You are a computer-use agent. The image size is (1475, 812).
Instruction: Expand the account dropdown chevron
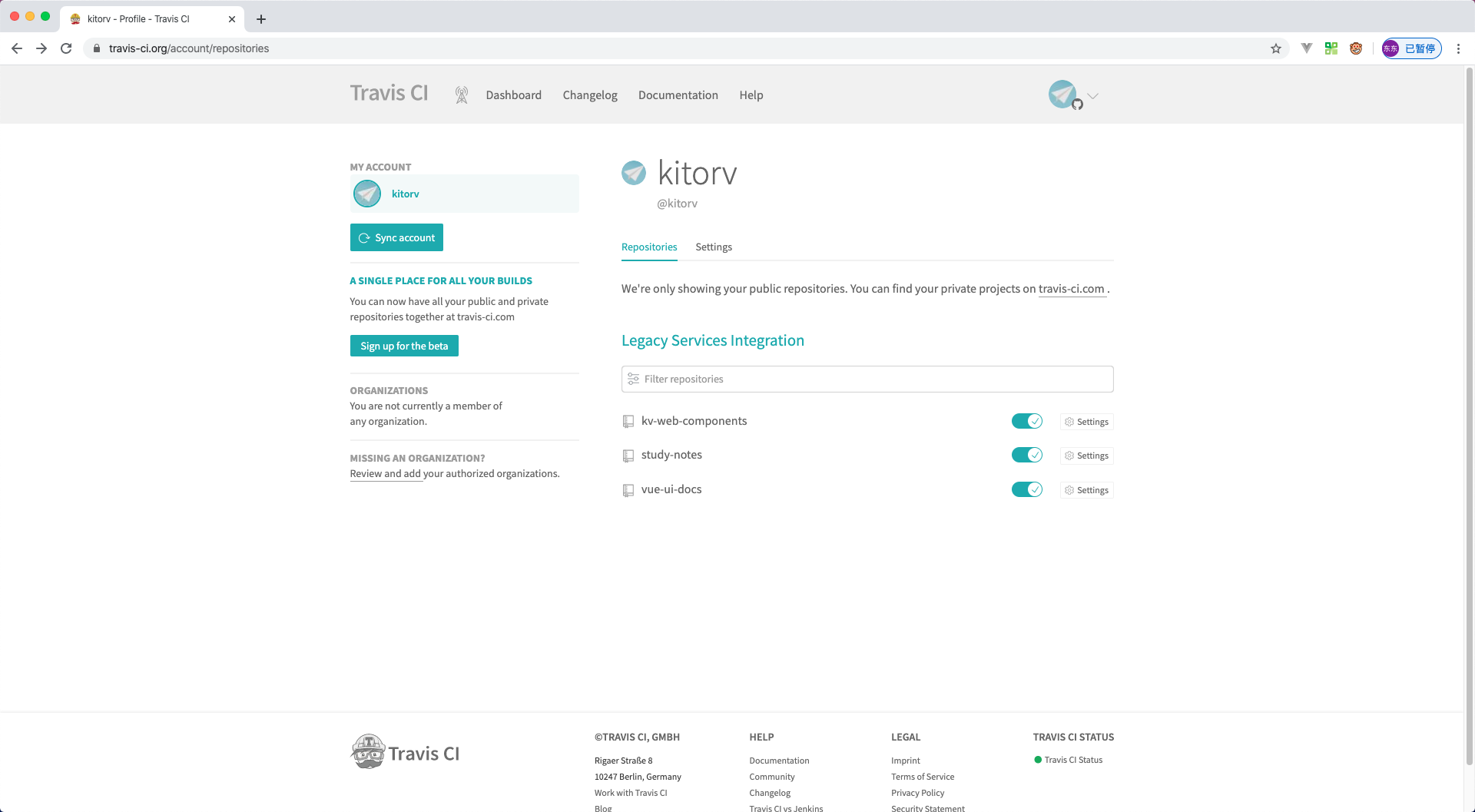pyautogui.click(x=1093, y=96)
